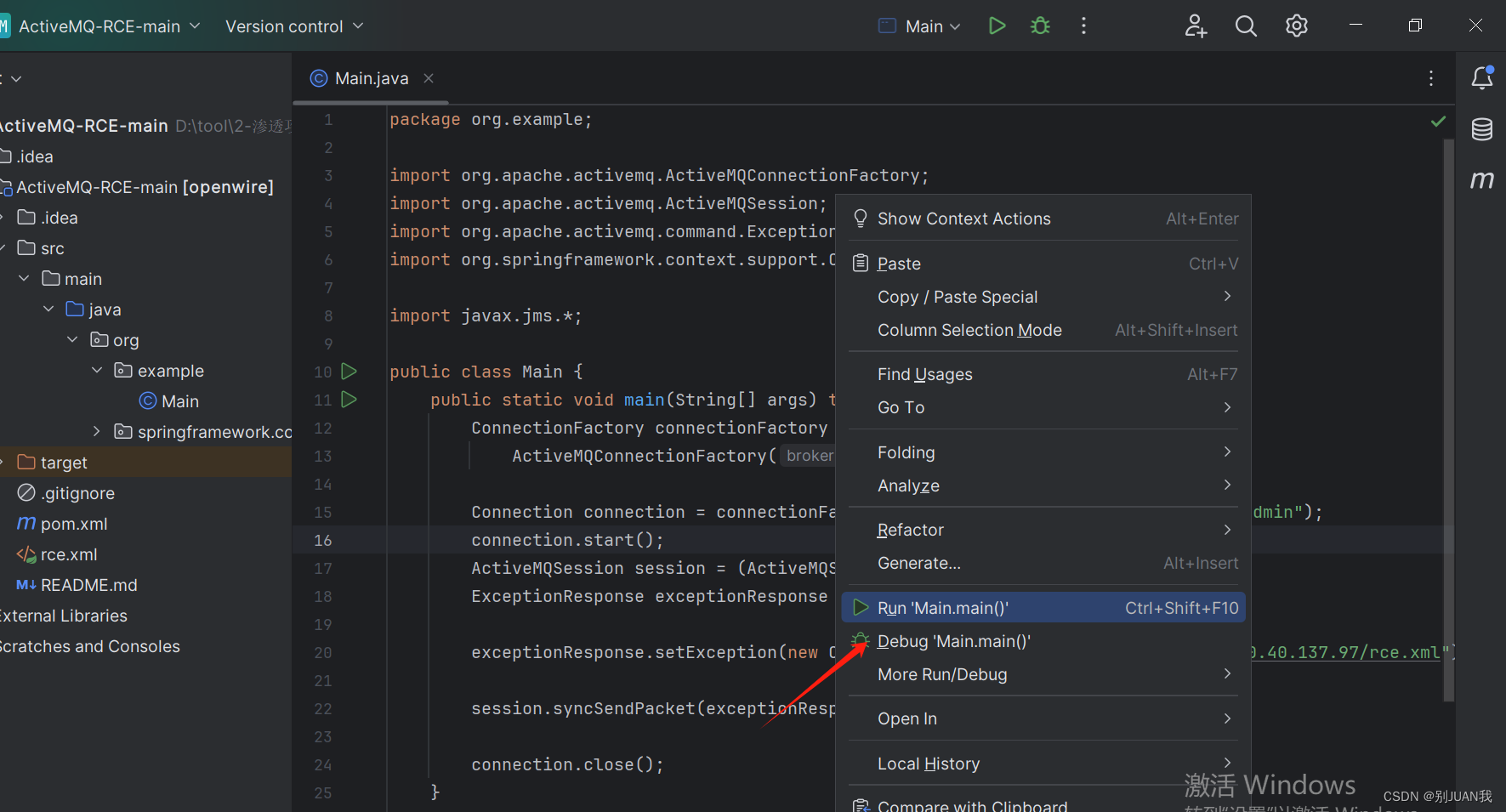Click the editor vertical scrollbar
This screenshot has height=812, width=1506.
tap(1448, 421)
